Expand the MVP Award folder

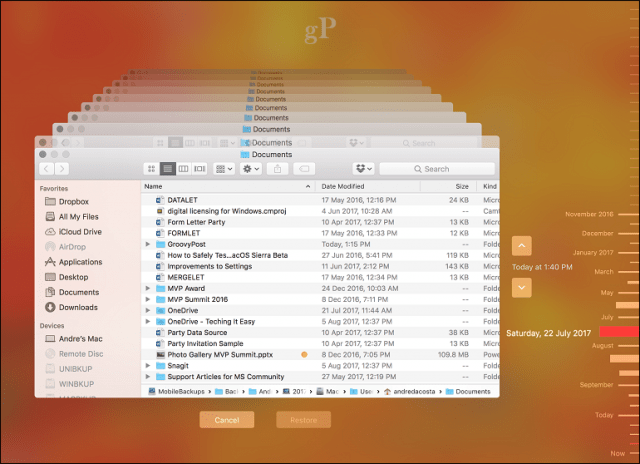coord(148,288)
